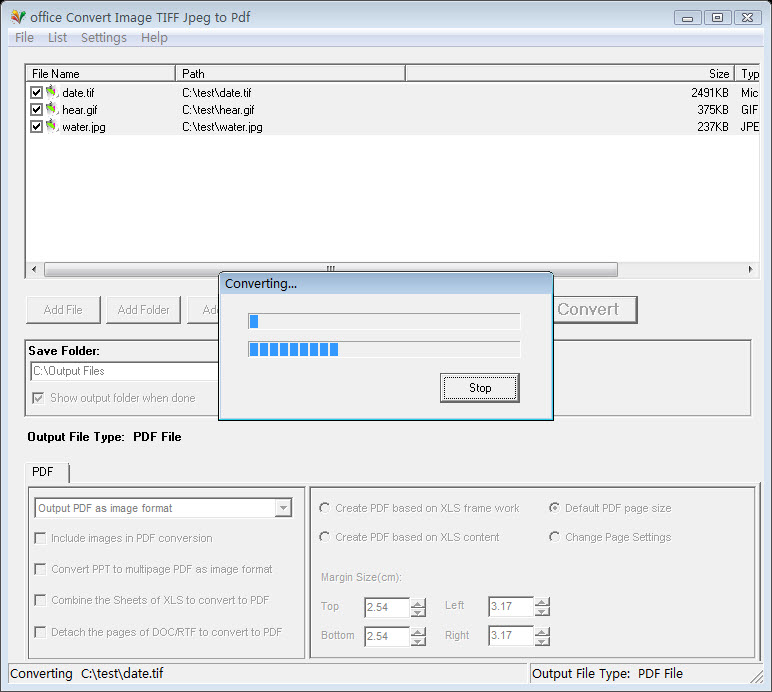Open the File menu
The width and height of the screenshot is (772, 692).
tap(24, 38)
